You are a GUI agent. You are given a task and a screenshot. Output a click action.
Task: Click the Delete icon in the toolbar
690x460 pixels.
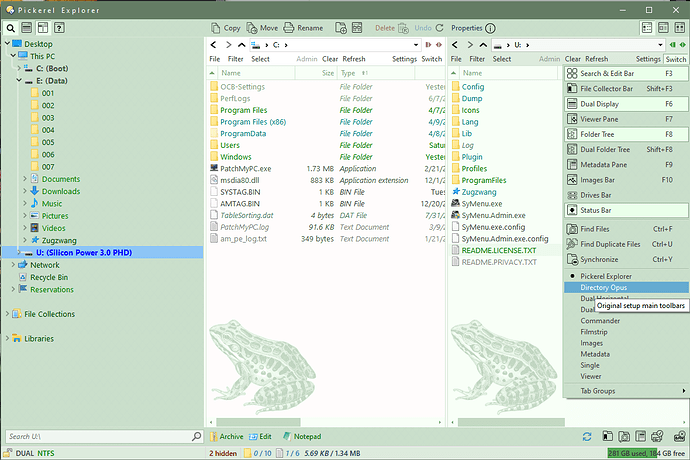pyautogui.click(x=404, y=28)
